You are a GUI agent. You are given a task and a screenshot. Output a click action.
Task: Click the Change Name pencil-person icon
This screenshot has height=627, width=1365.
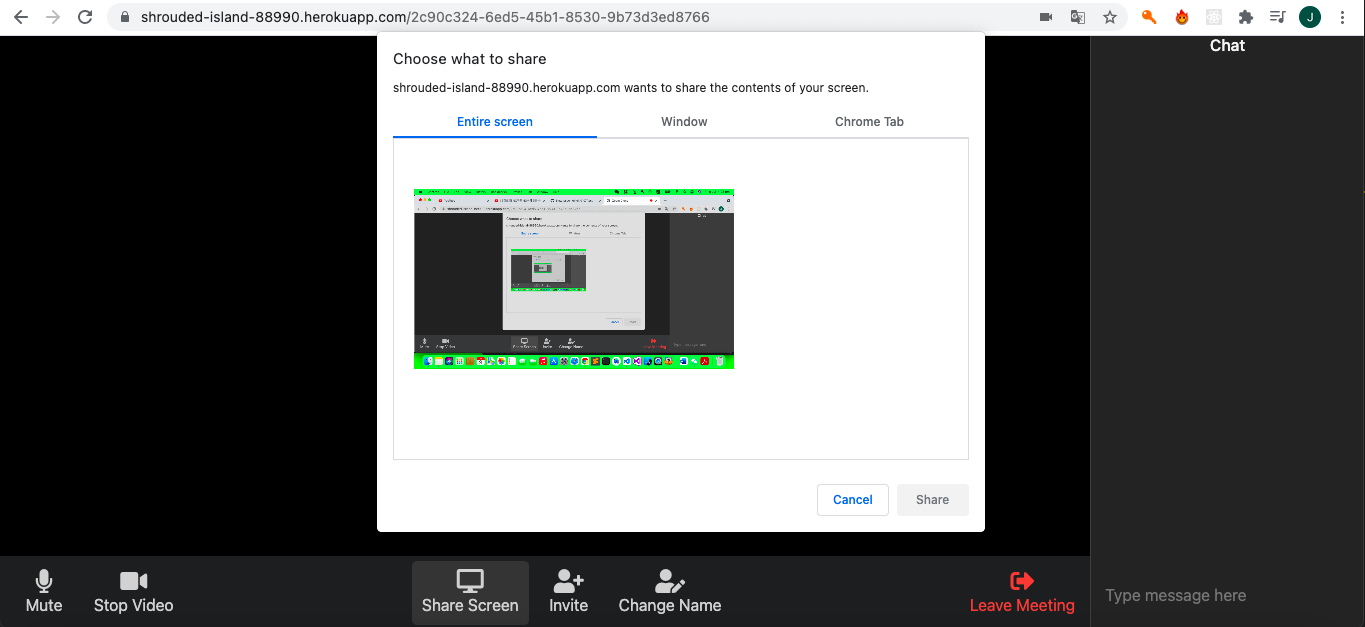pyautogui.click(x=669, y=581)
